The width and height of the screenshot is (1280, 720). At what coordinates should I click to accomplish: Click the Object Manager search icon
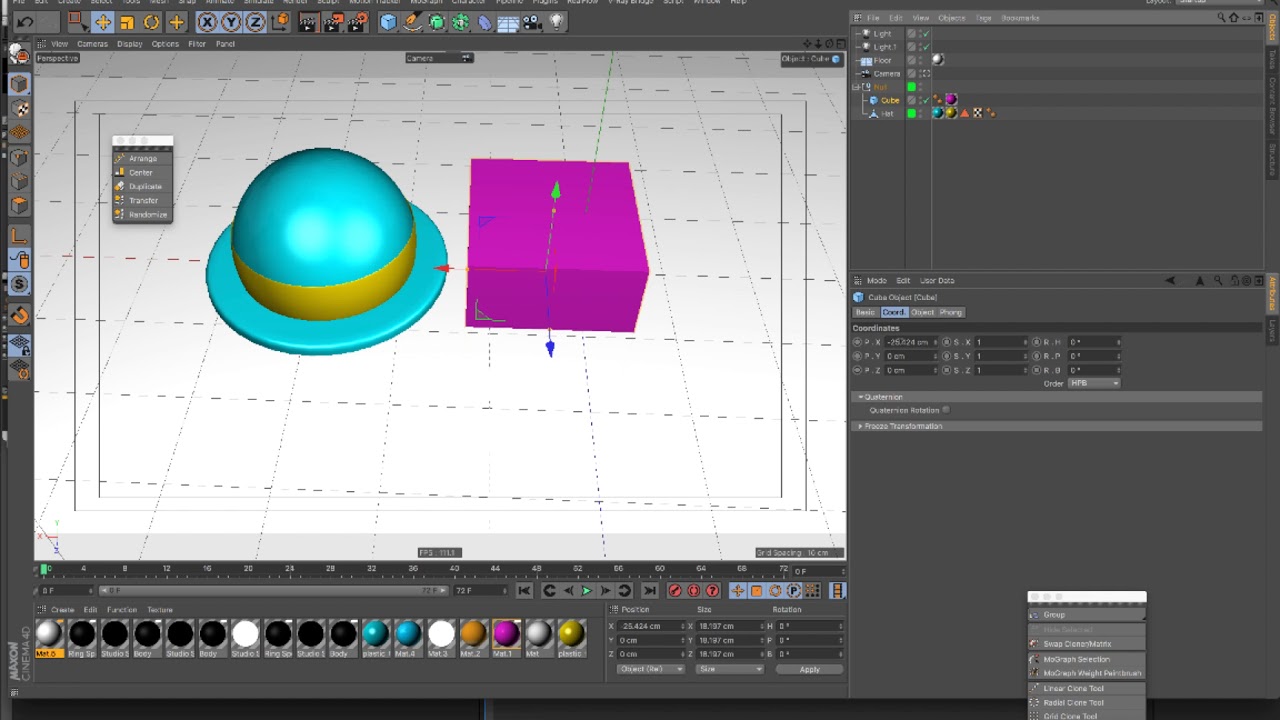point(1221,18)
